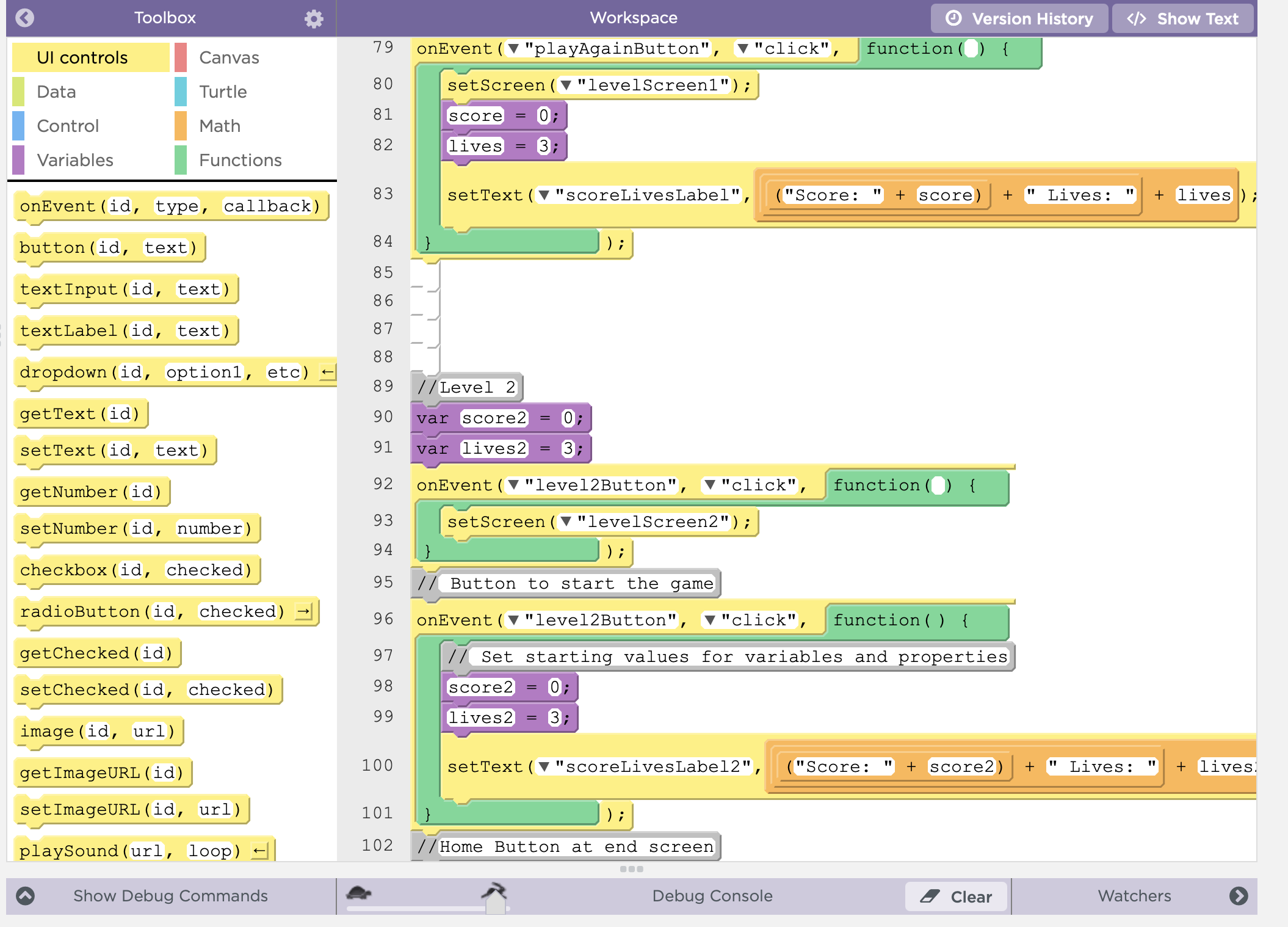The width and height of the screenshot is (1288, 927).
Task: Click the Version History button
Action: 1019,18
